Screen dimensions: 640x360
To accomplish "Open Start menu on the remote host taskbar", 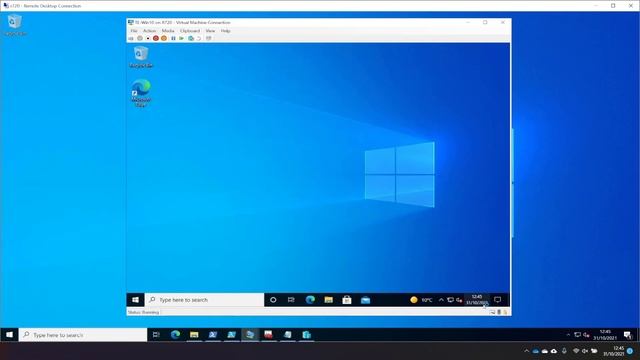I will (x=9, y=335).
